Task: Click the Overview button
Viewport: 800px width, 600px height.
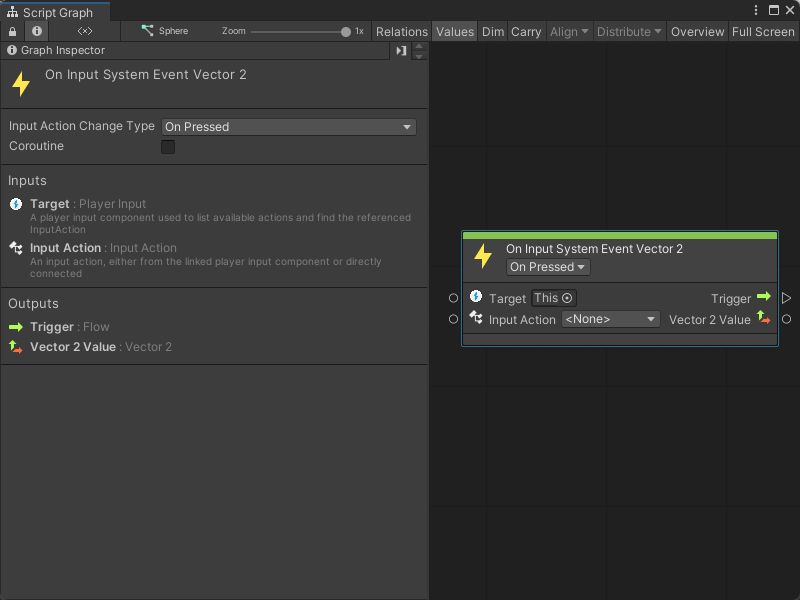Action: click(697, 31)
